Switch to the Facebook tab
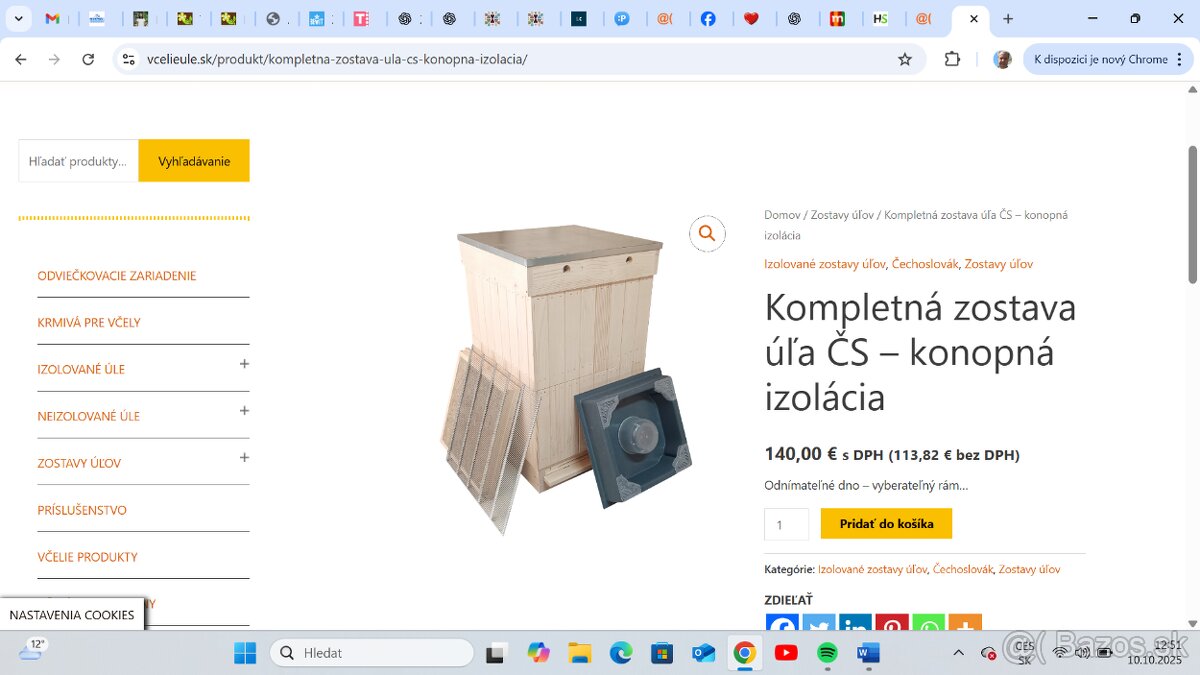Screen dimensions: 1200x675 pyautogui.click(x=708, y=19)
